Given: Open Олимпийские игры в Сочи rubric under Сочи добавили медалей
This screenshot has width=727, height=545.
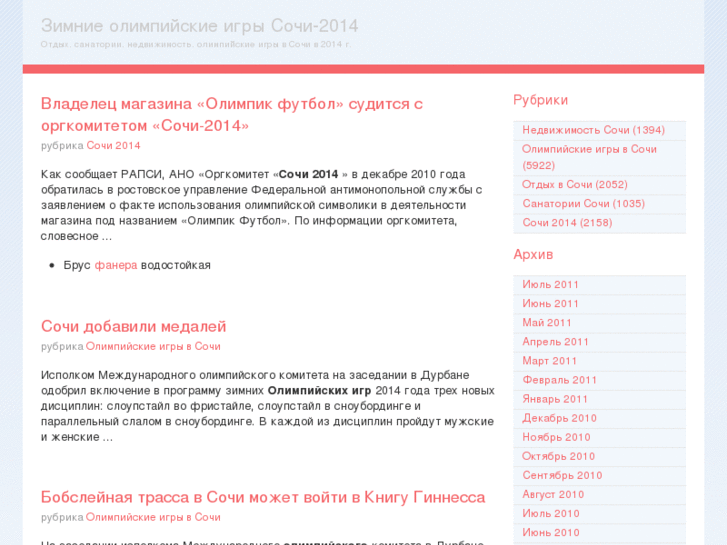Looking at the screenshot, I should [153, 346].
